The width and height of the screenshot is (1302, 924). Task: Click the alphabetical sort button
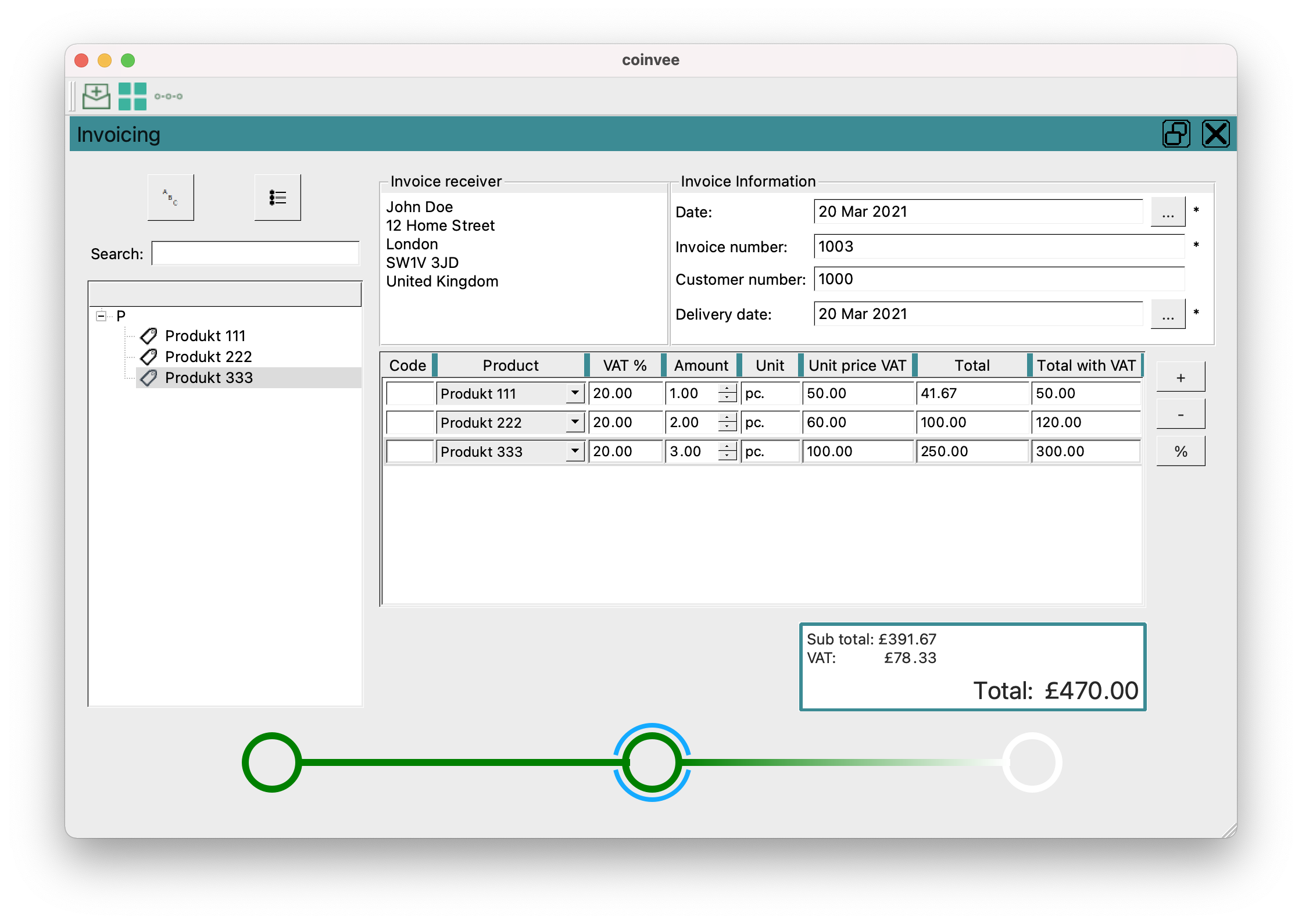[x=170, y=198]
